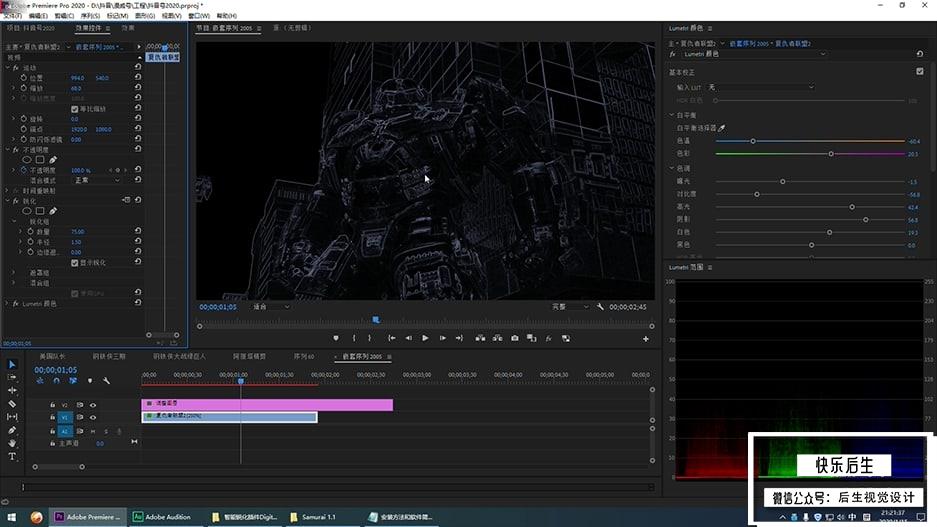This screenshot has width=937, height=527.
Task: Export frame with the camera icon
Action: tap(515, 338)
